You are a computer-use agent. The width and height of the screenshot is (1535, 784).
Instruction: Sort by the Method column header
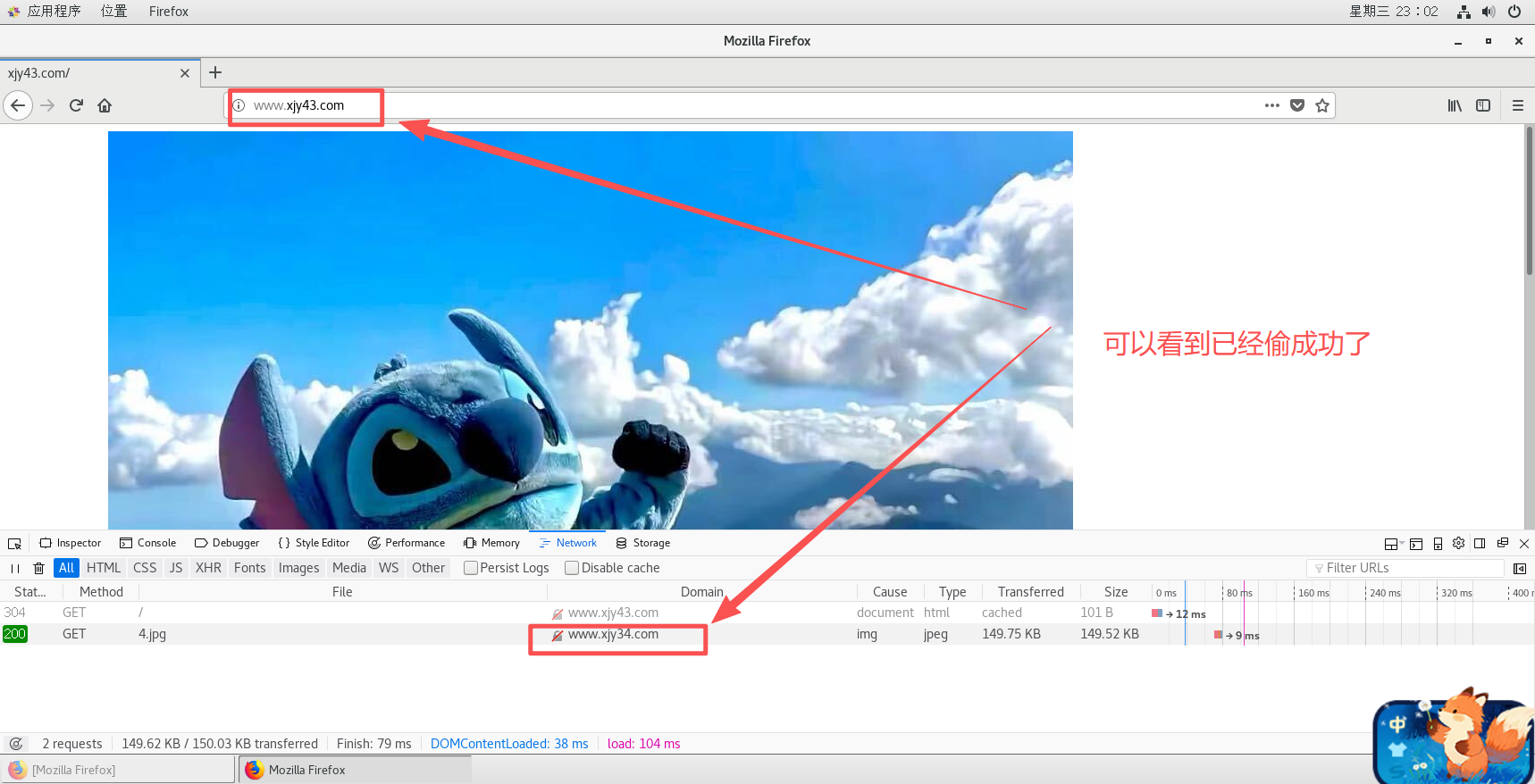101,592
